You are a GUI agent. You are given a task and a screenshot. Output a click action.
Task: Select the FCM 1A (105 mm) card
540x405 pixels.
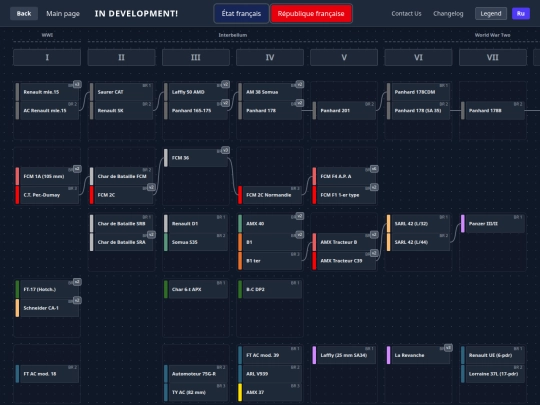47,176
